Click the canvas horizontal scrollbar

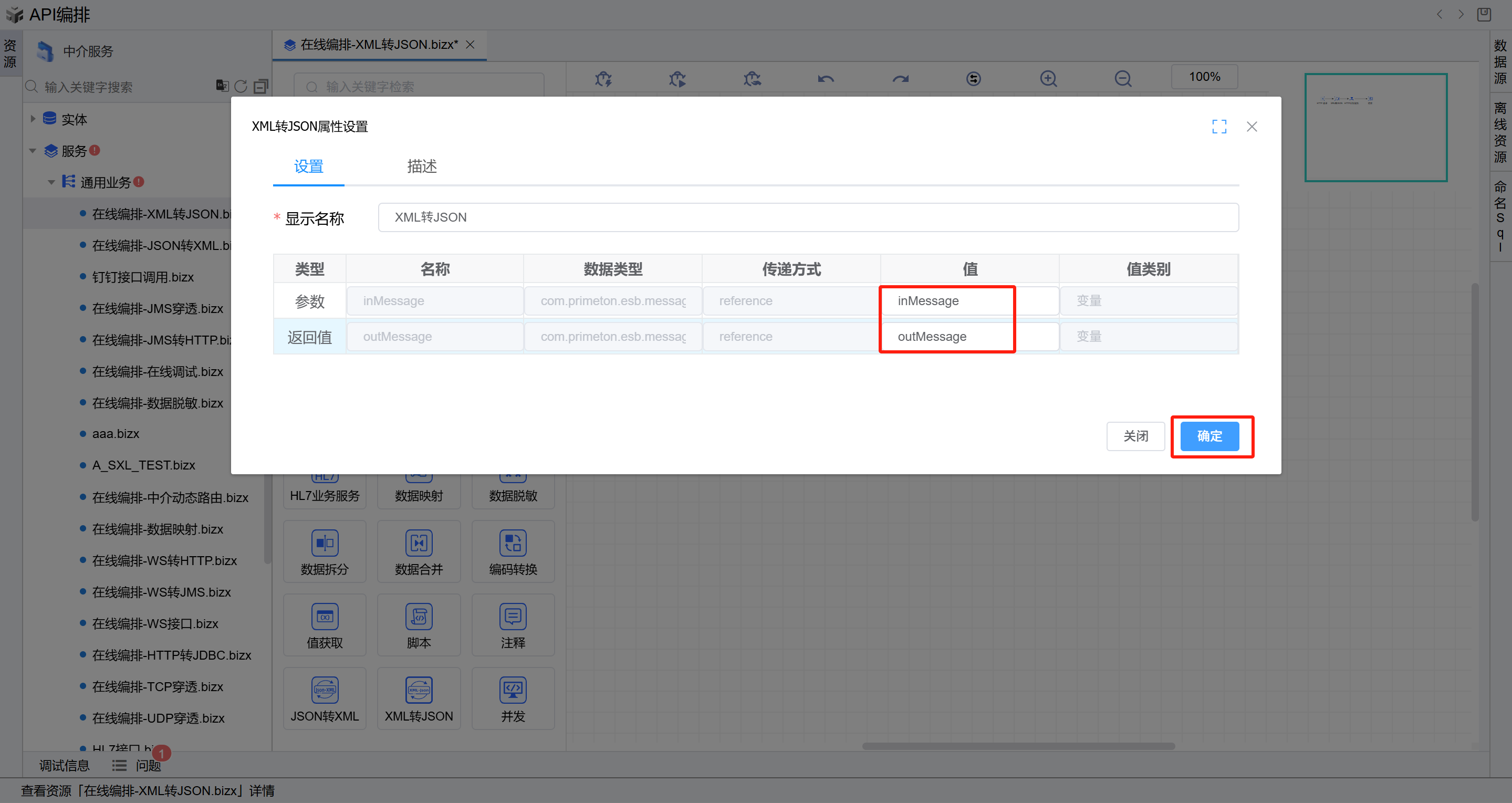pos(1018,747)
